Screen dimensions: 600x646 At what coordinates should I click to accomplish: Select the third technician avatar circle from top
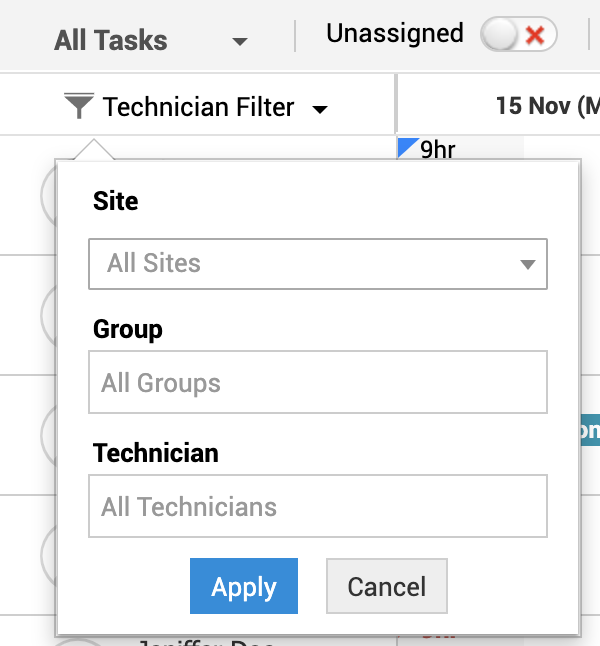[47, 435]
